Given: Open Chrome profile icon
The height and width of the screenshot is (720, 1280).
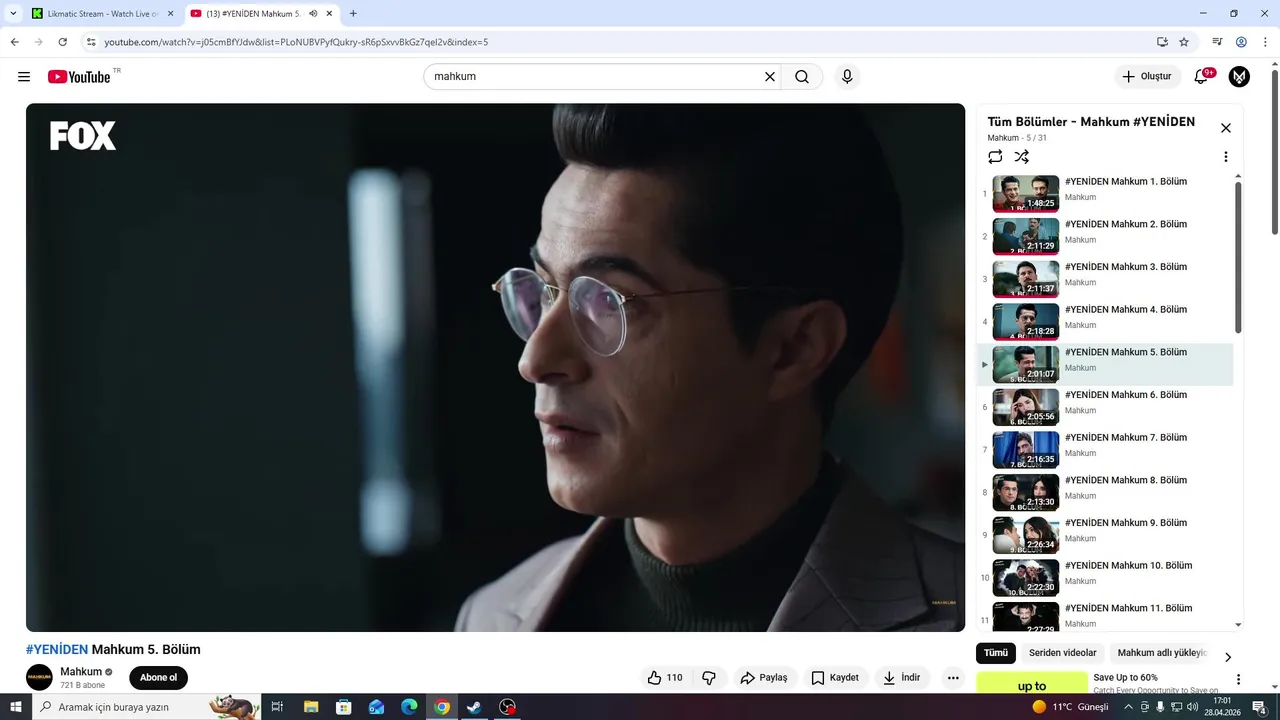Looking at the screenshot, I should [1241, 42].
